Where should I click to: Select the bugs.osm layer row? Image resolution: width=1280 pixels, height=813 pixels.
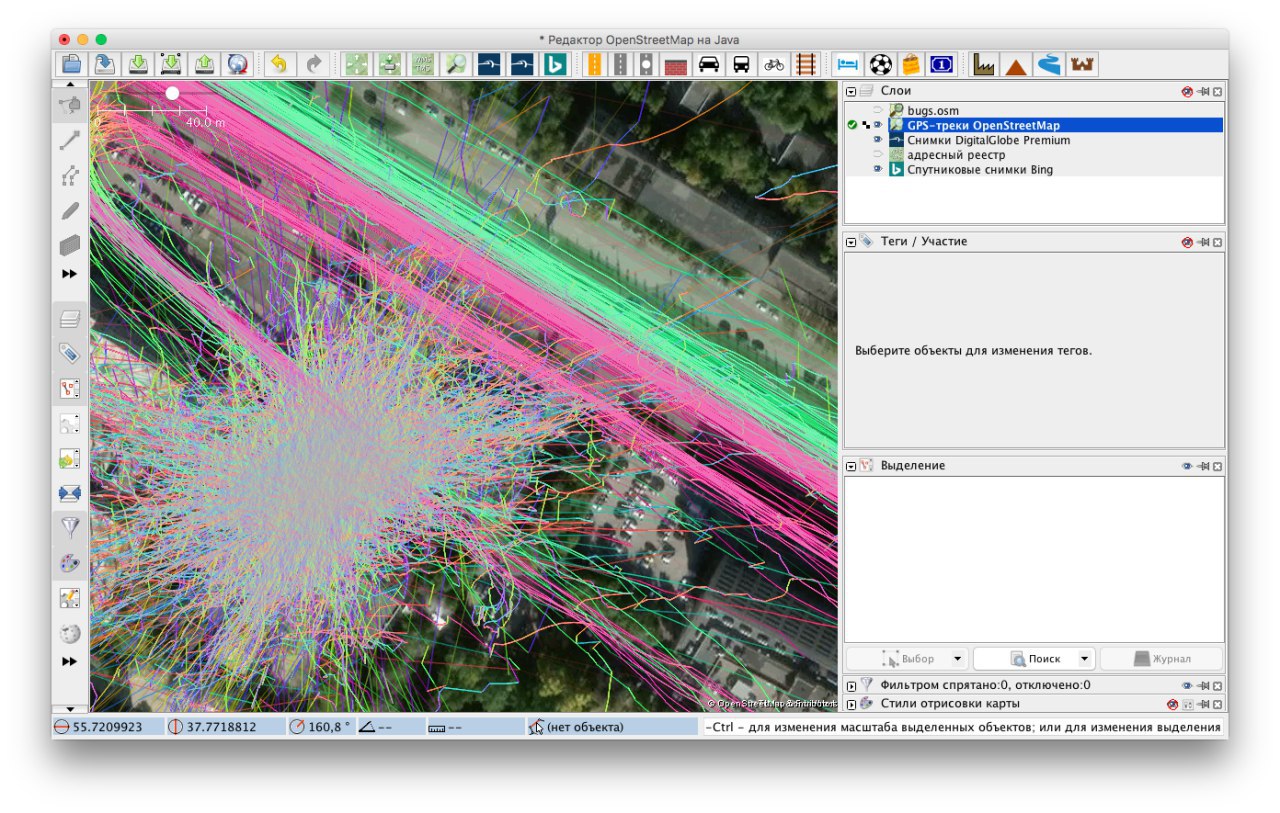click(x=1034, y=110)
